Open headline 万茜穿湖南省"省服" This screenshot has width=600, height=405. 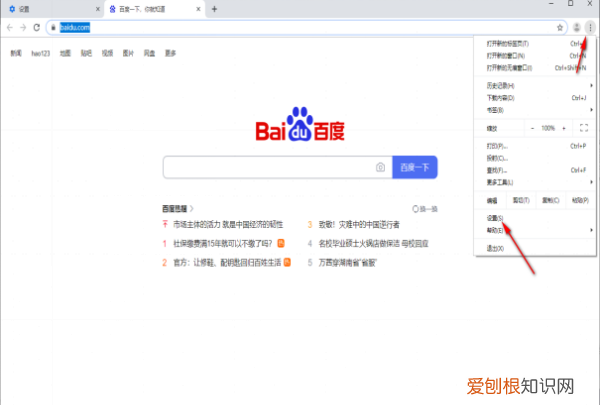coord(348,263)
